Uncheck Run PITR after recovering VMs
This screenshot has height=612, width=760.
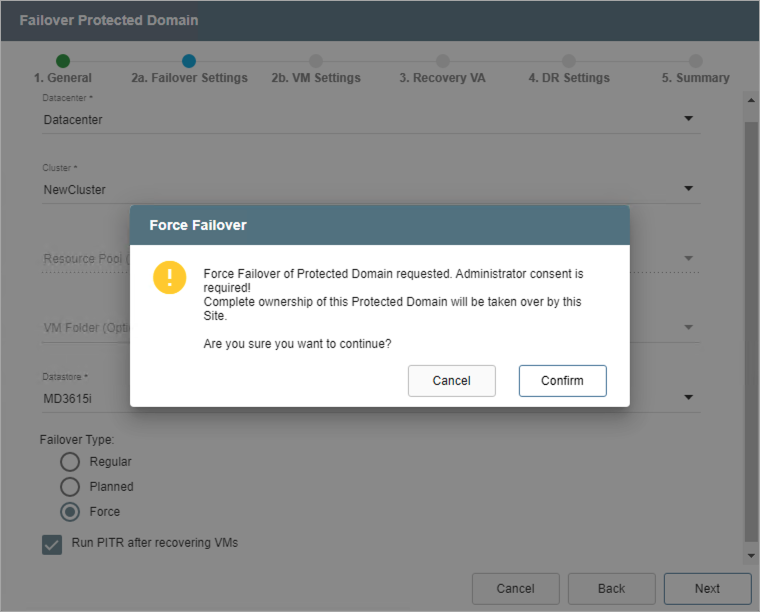tap(52, 544)
